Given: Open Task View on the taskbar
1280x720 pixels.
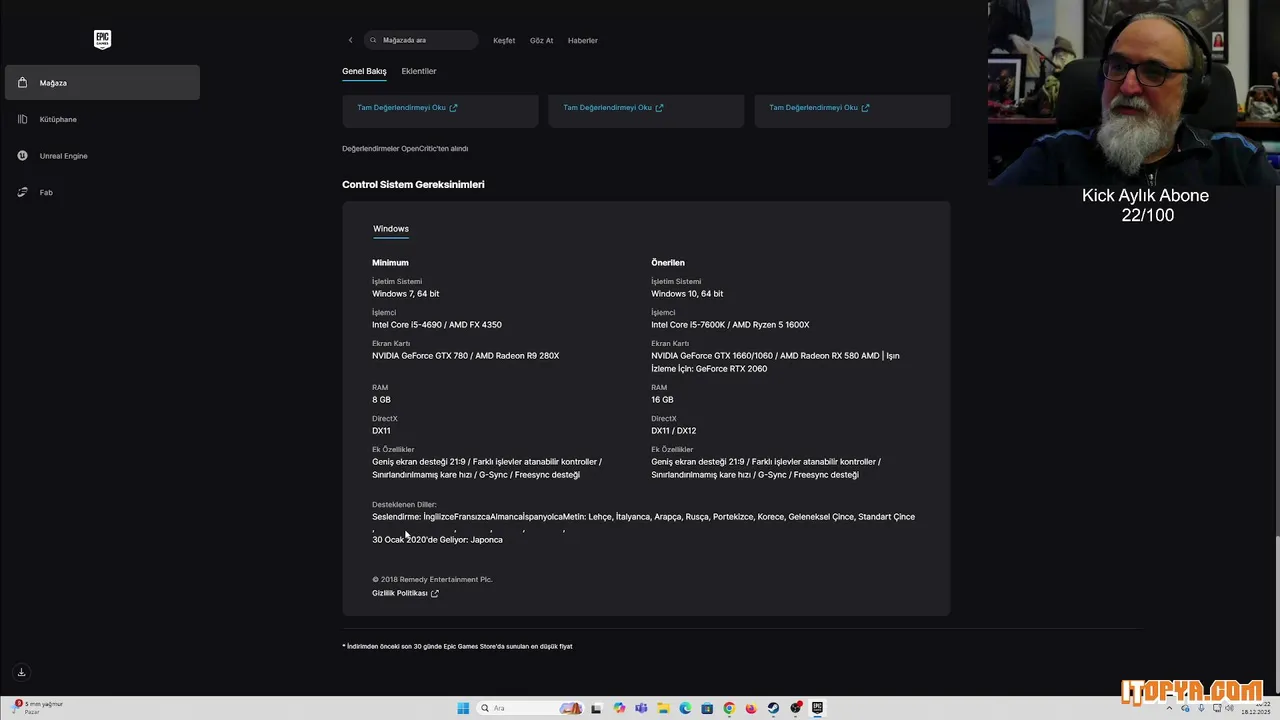Looking at the screenshot, I should point(597,708).
